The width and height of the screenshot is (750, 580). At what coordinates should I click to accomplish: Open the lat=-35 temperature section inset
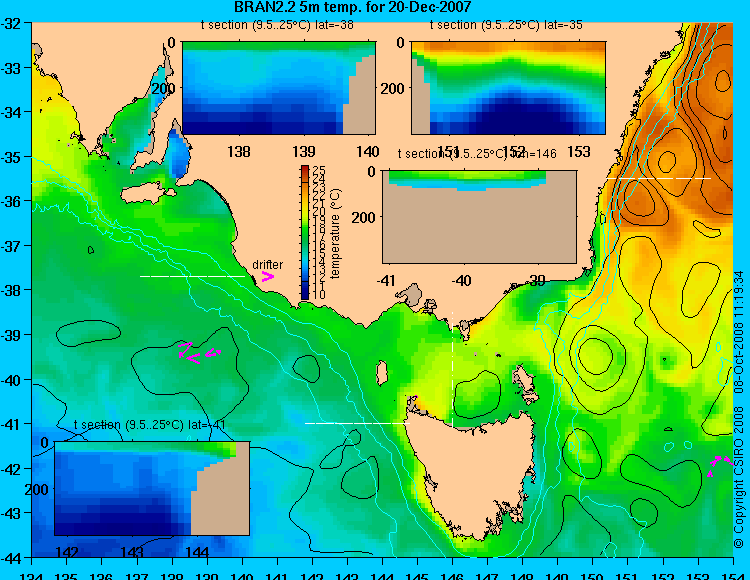point(508,88)
